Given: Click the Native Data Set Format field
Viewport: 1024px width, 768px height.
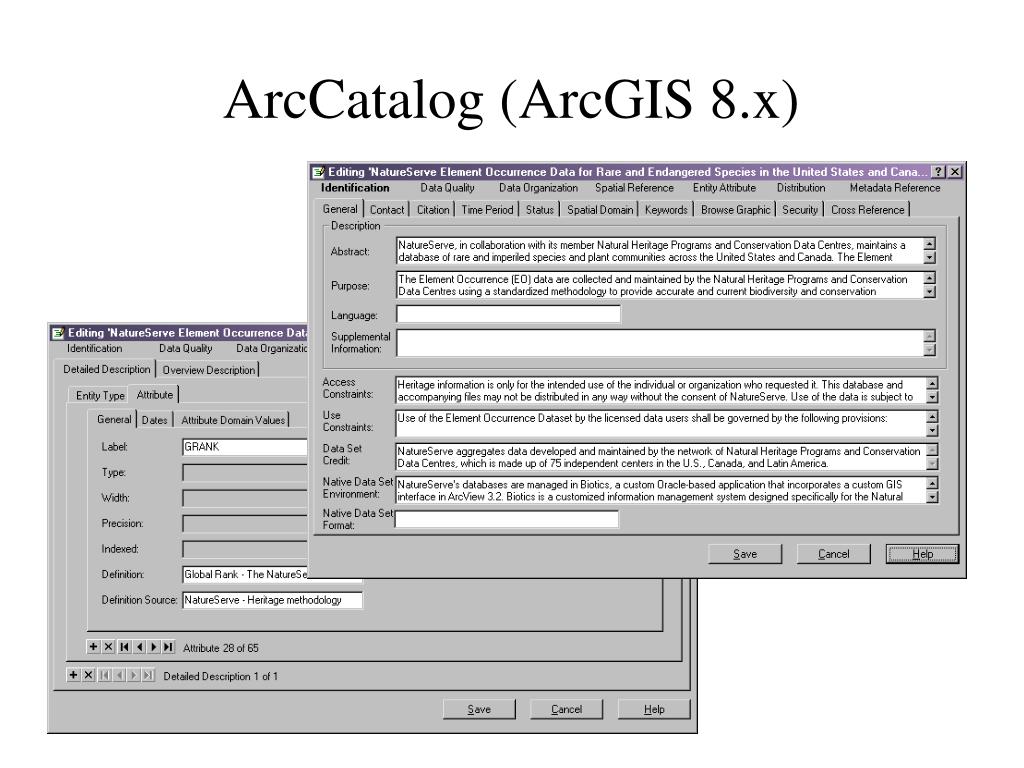Looking at the screenshot, I should (506, 519).
